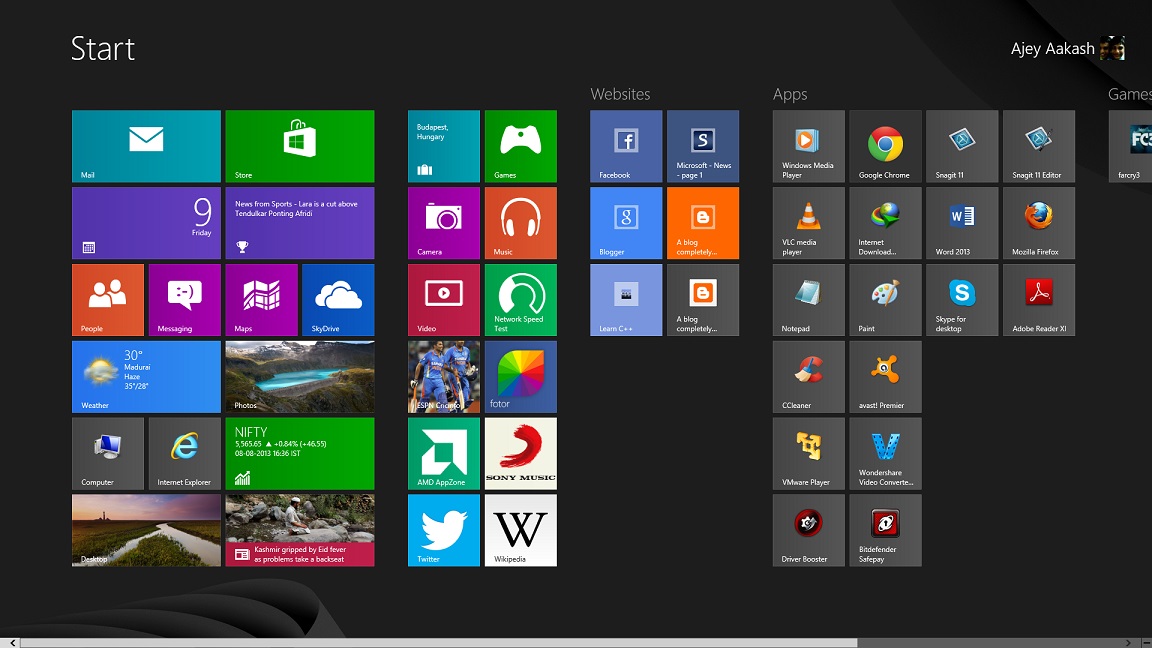Open the People tile

pos(108,300)
